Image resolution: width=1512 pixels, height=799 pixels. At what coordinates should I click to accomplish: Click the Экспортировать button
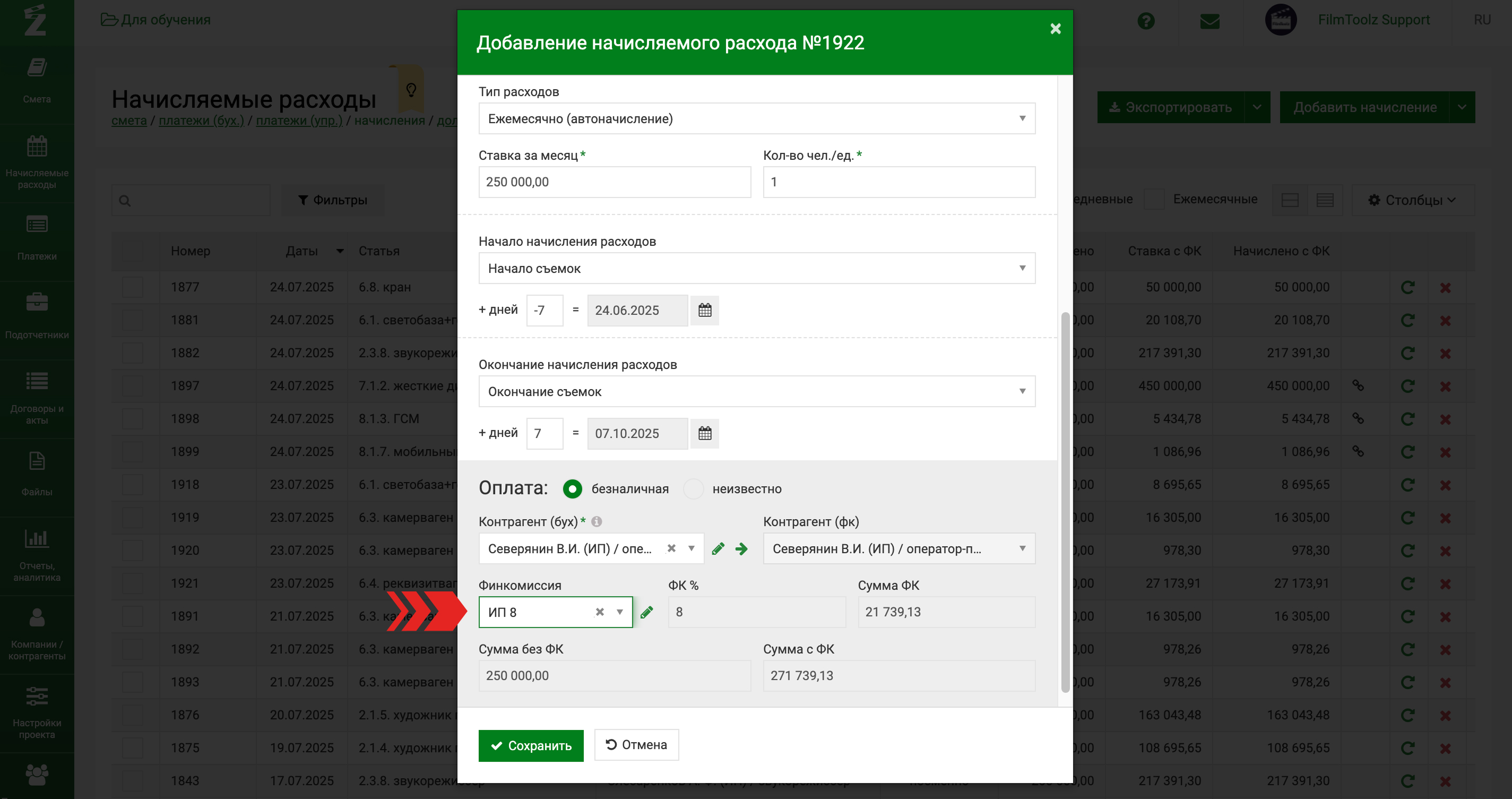click(1170, 107)
